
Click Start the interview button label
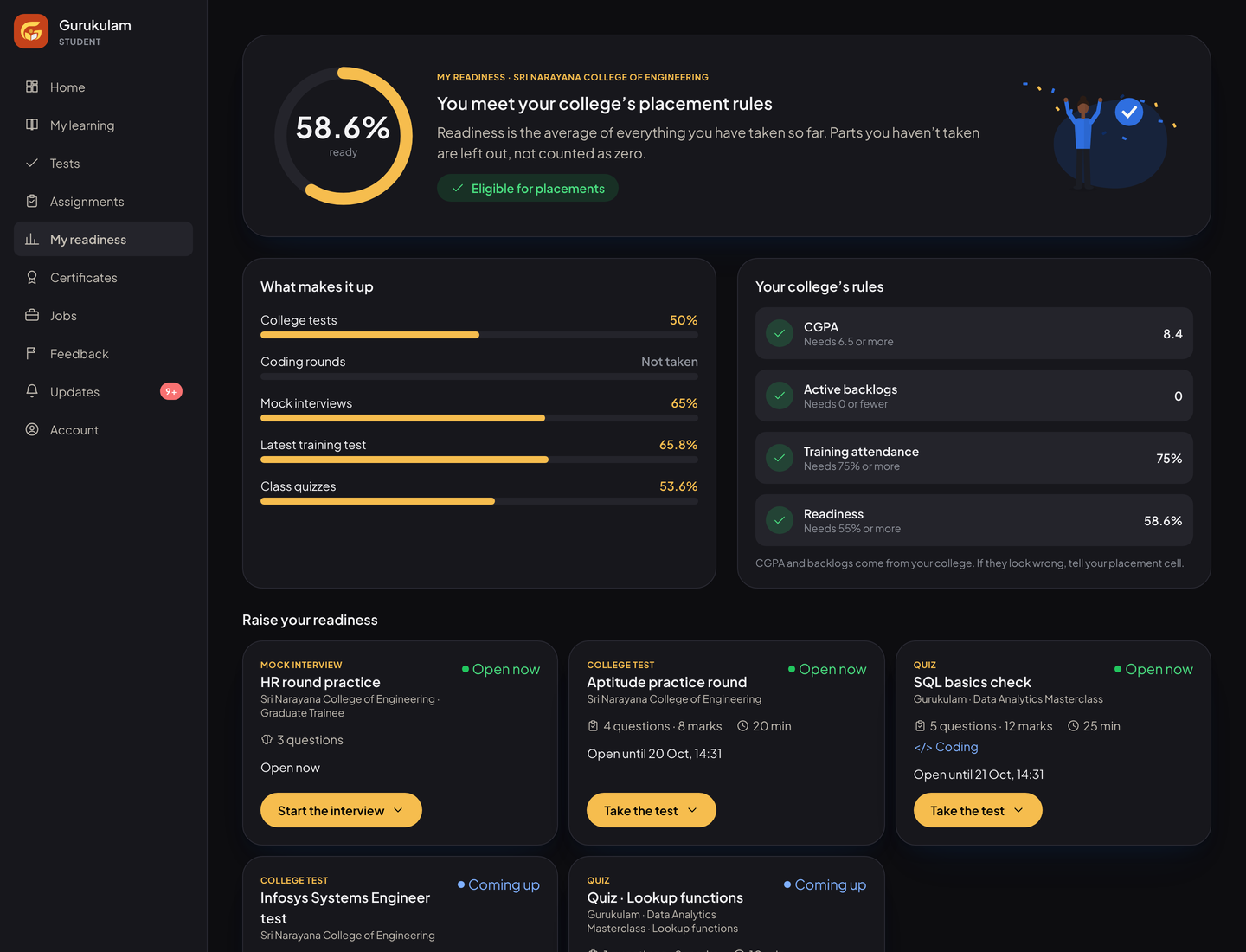331,811
